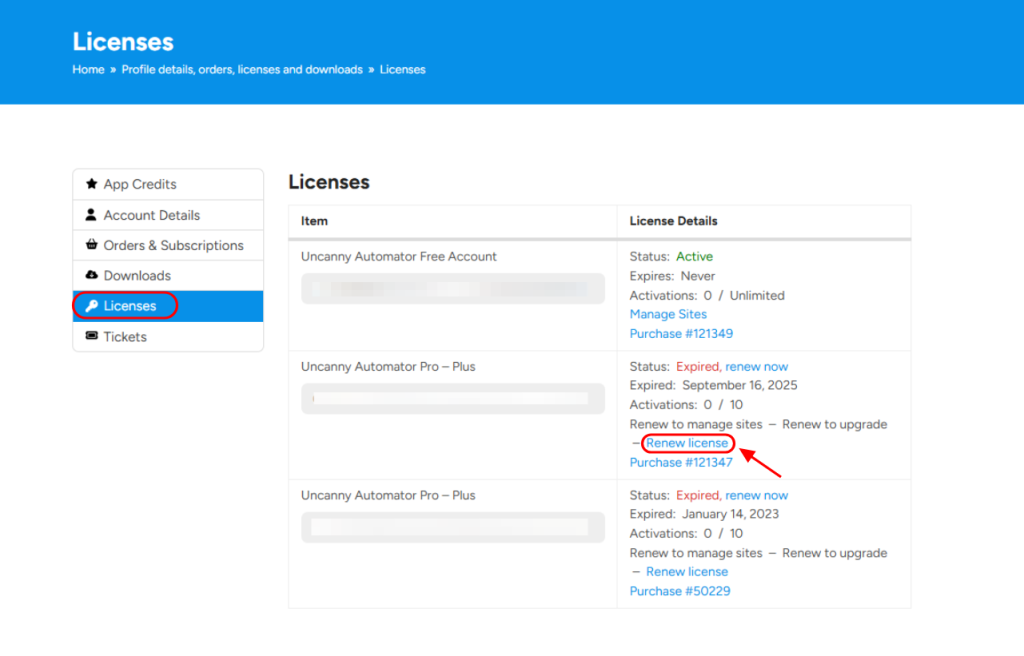
Task: Click renew now on the September 2025 expired license
Action: (x=757, y=366)
